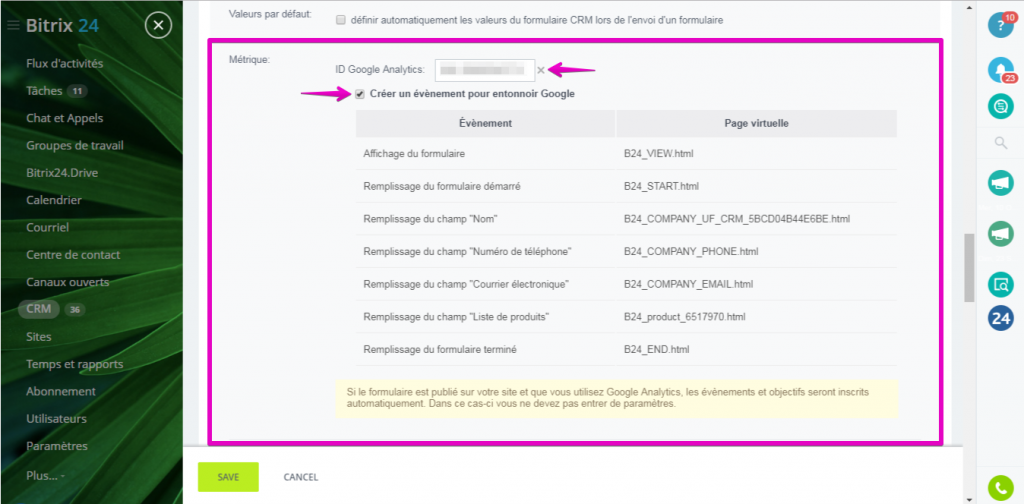Viewport: 1024px width, 504px height.
Task: Open Temps et rapports menu item
Action: coord(74,364)
